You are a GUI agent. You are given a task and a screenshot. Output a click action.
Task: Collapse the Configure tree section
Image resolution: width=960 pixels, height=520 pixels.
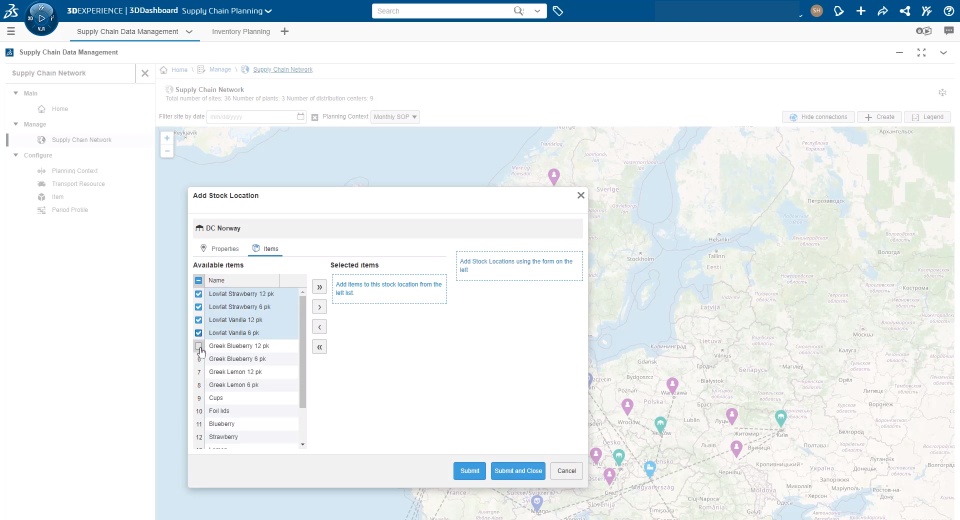(16, 156)
